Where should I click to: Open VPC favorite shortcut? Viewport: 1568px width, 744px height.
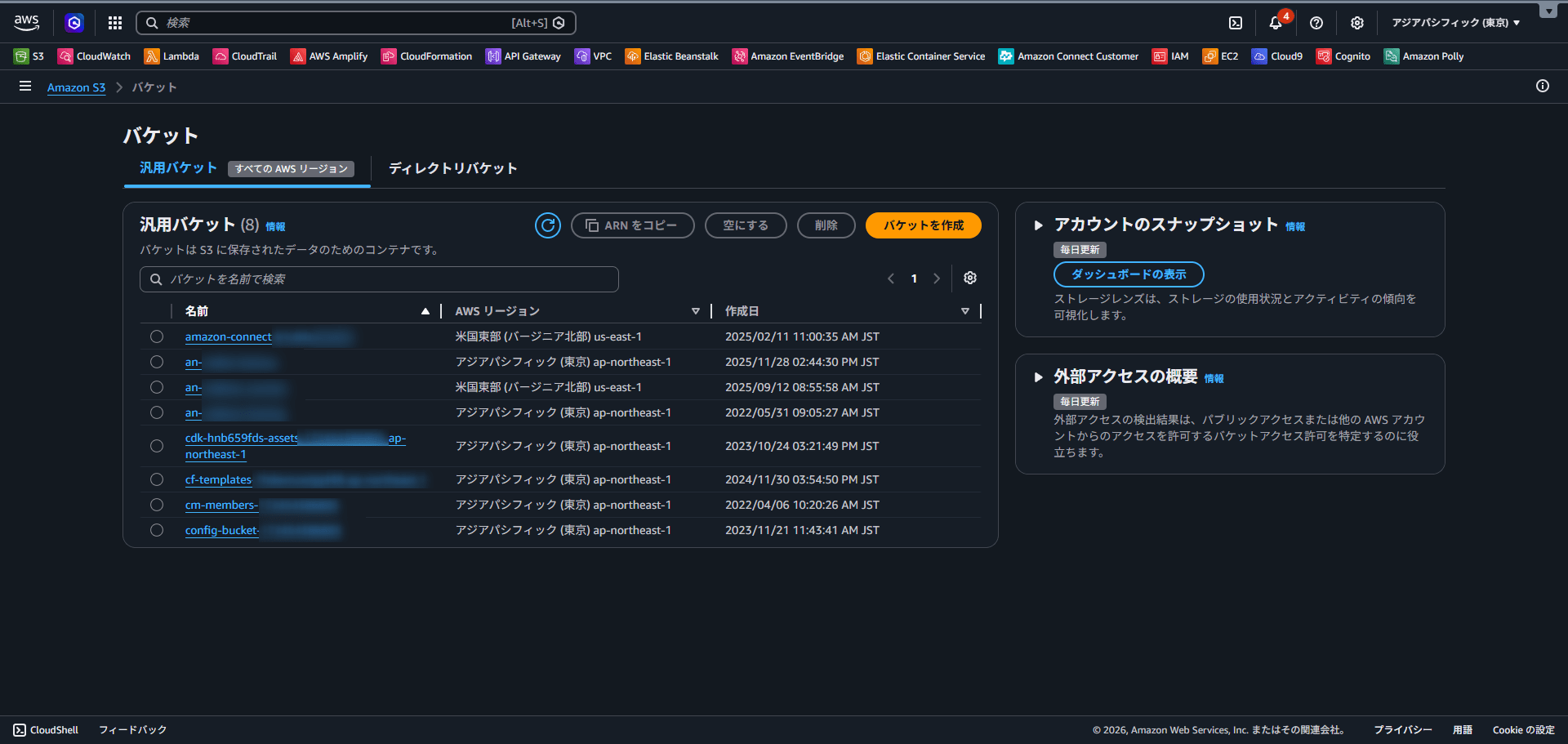(593, 56)
